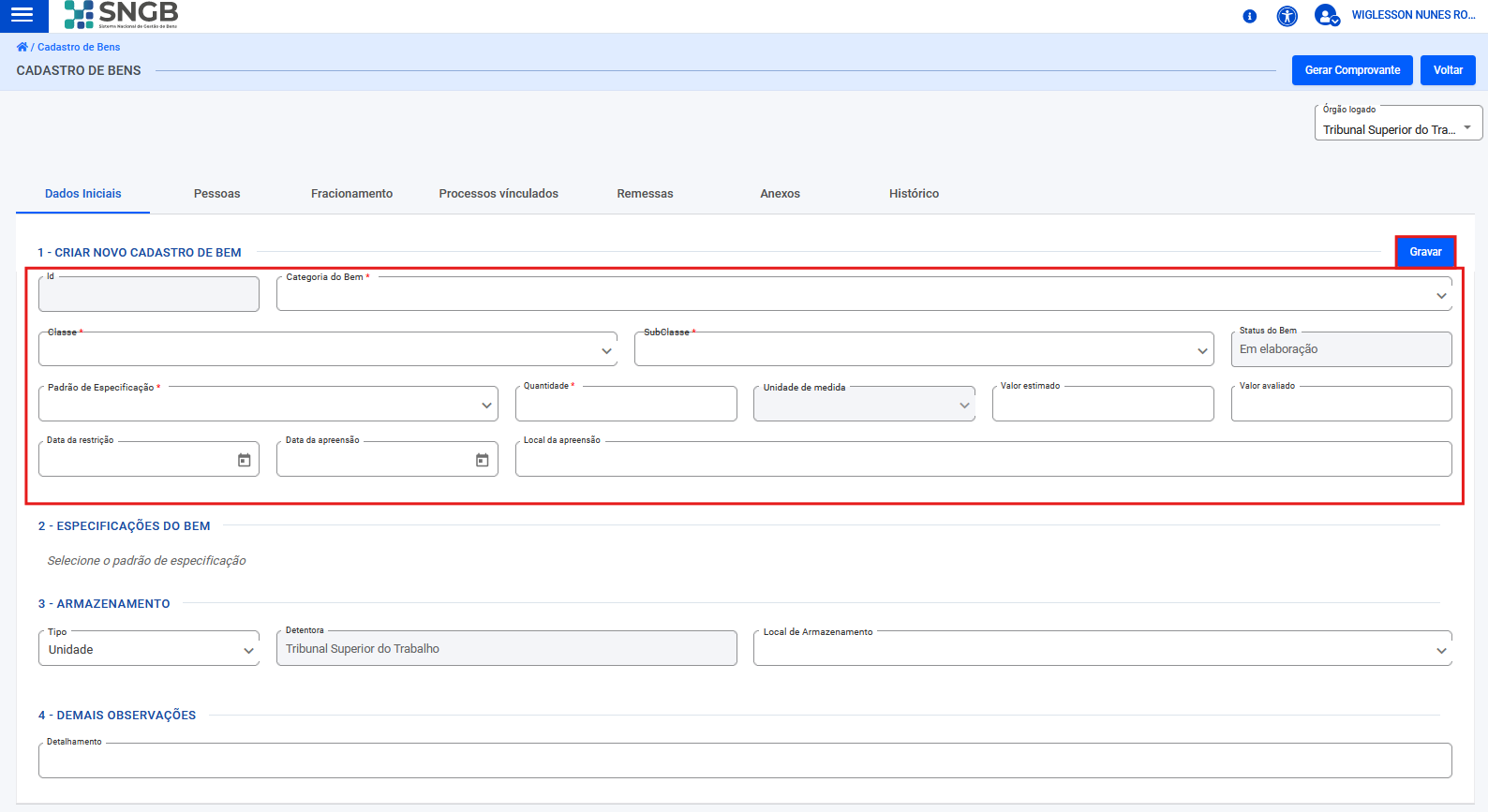Open the Remessas tab

(645, 194)
